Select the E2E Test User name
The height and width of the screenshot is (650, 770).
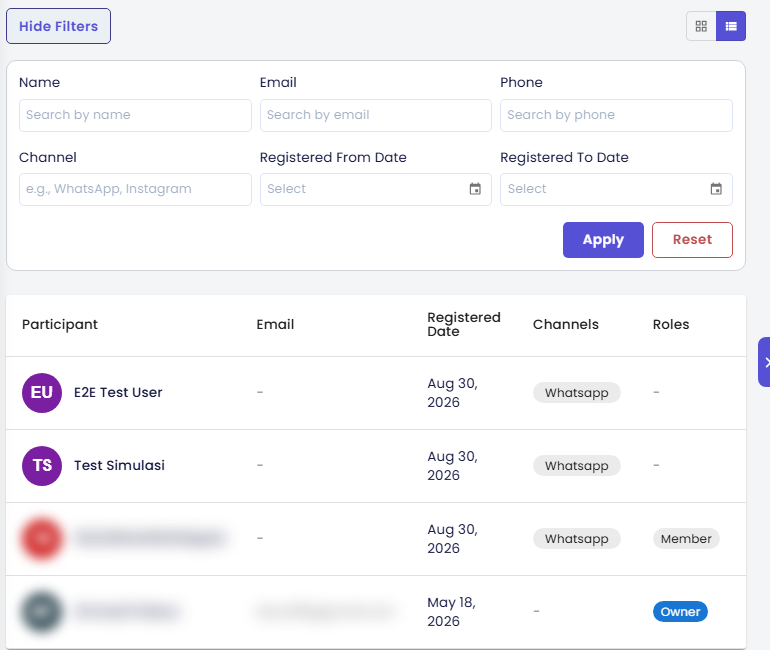tap(118, 393)
